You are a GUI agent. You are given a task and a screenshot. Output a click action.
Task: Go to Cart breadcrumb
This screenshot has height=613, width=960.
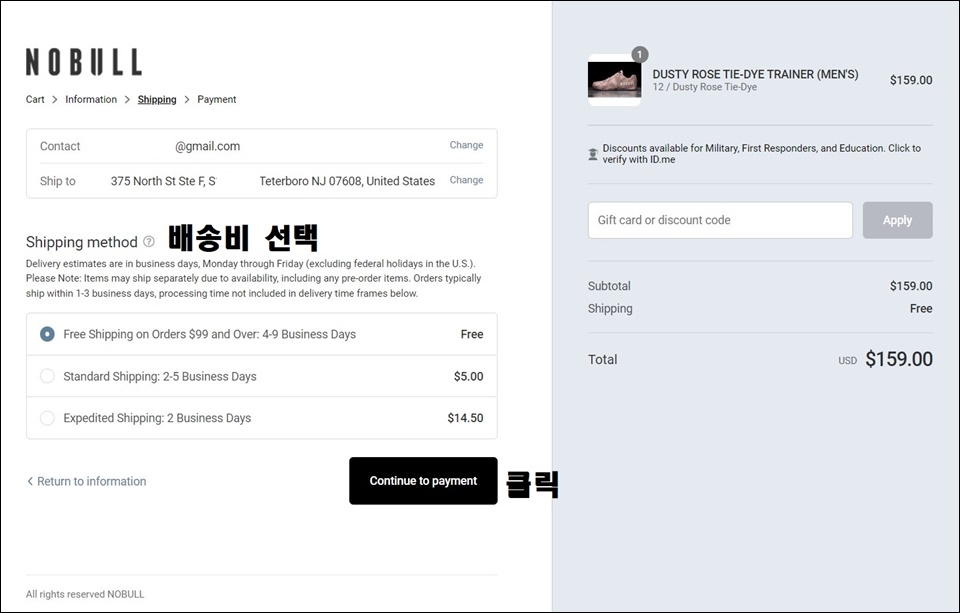tap(35, 99)
